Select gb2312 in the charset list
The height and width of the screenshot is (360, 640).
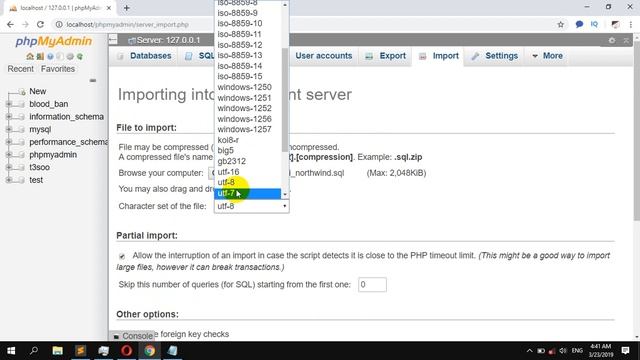tap(247, 161)
